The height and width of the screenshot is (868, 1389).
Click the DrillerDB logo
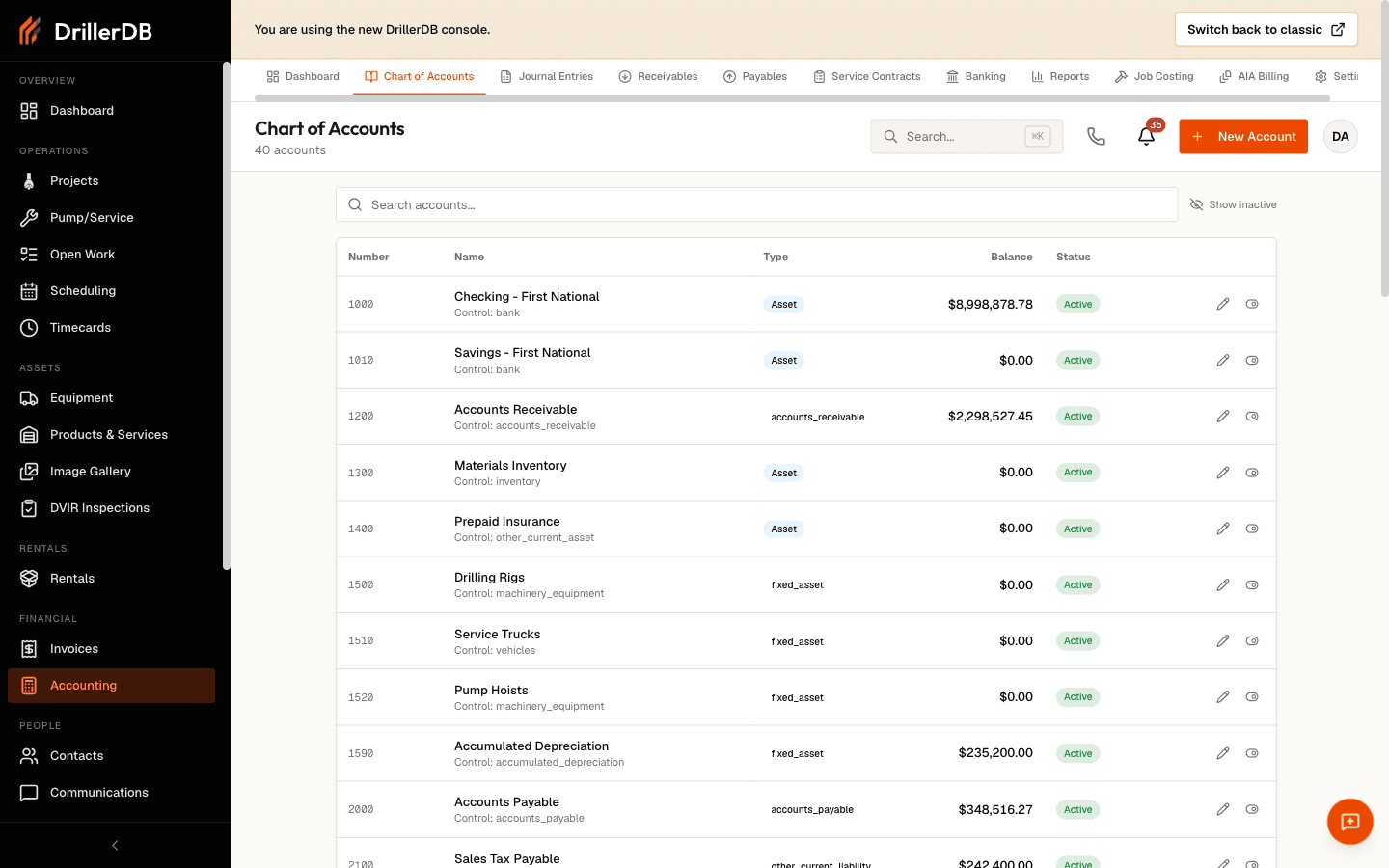[85, 31]
